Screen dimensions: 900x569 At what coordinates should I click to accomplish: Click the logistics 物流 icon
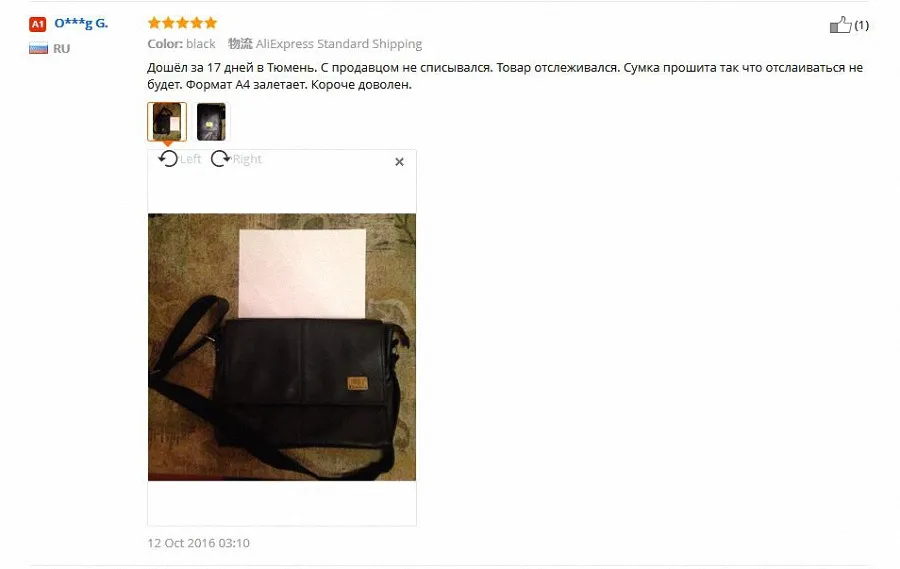pos(240,44)
